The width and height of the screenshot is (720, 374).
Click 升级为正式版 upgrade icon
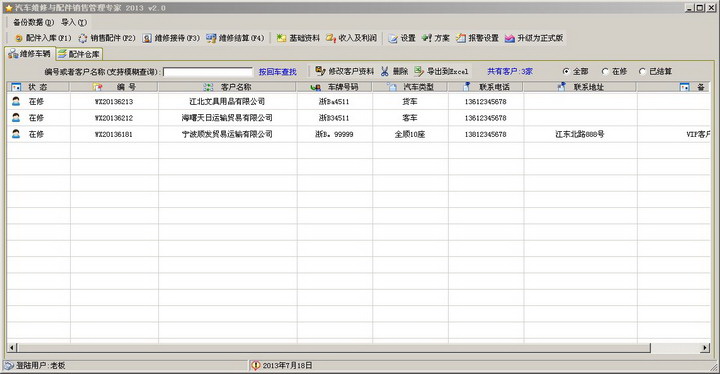click(x=510, y=38)
